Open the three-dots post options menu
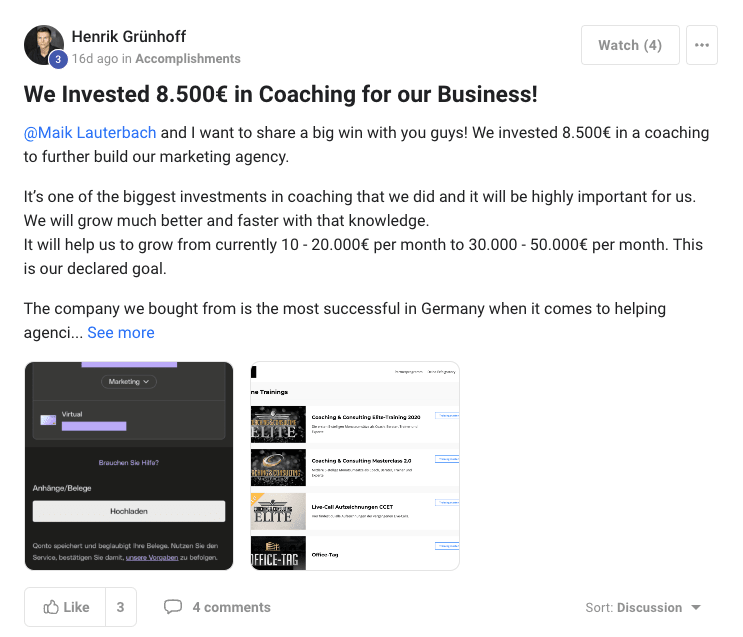This screenshot has width=743, height=637. pos(702,45)
